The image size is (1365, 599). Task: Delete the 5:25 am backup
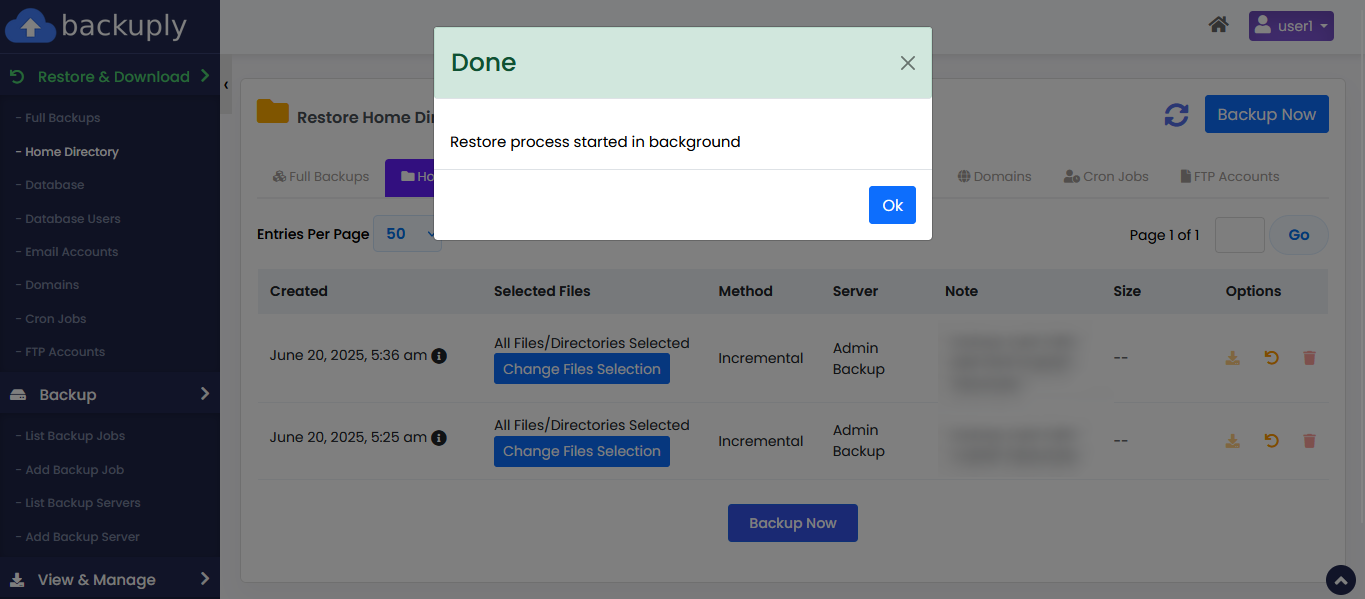(x=1309, y=441)
